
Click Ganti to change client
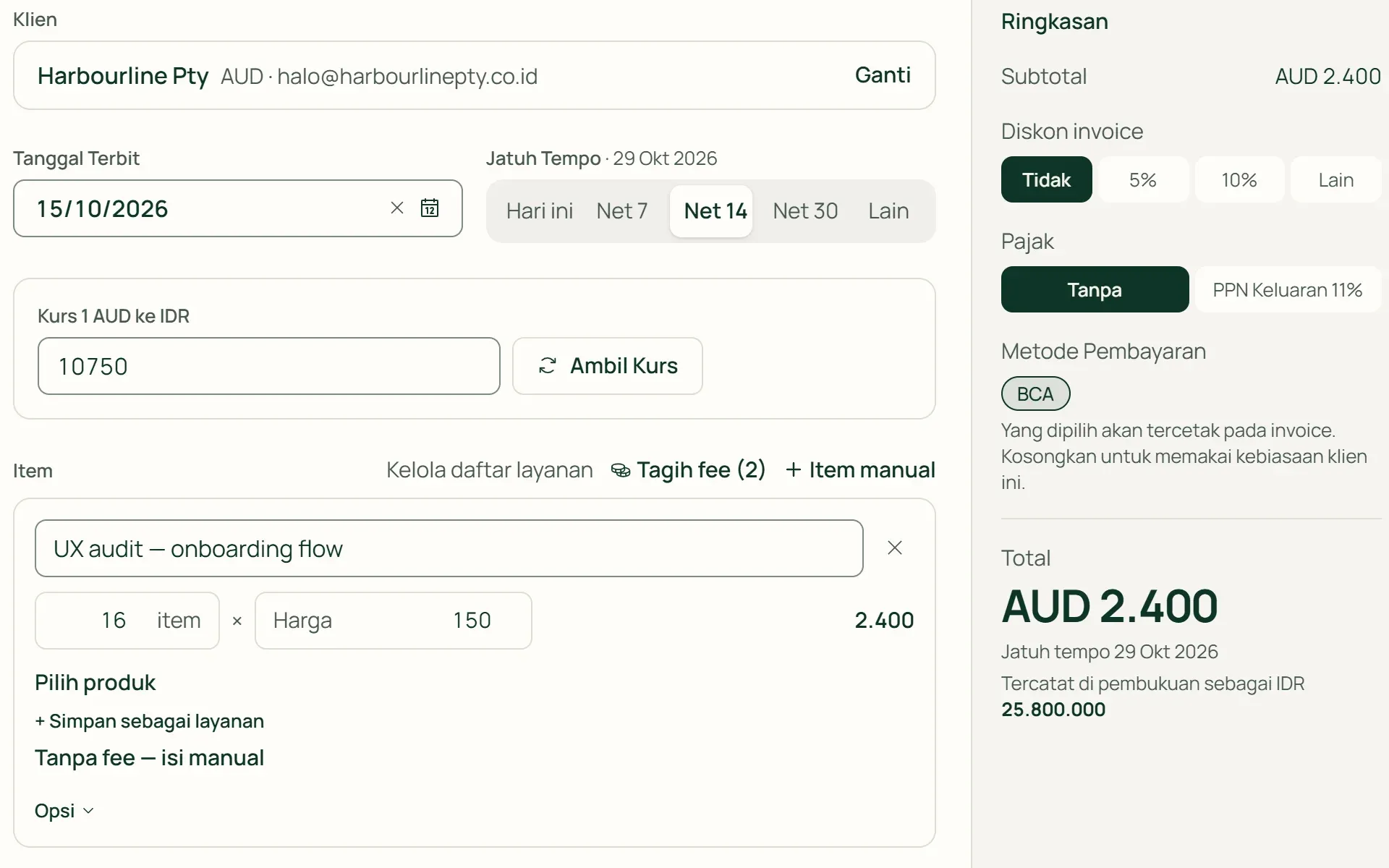pyautogui.click(x=883, y=75)
